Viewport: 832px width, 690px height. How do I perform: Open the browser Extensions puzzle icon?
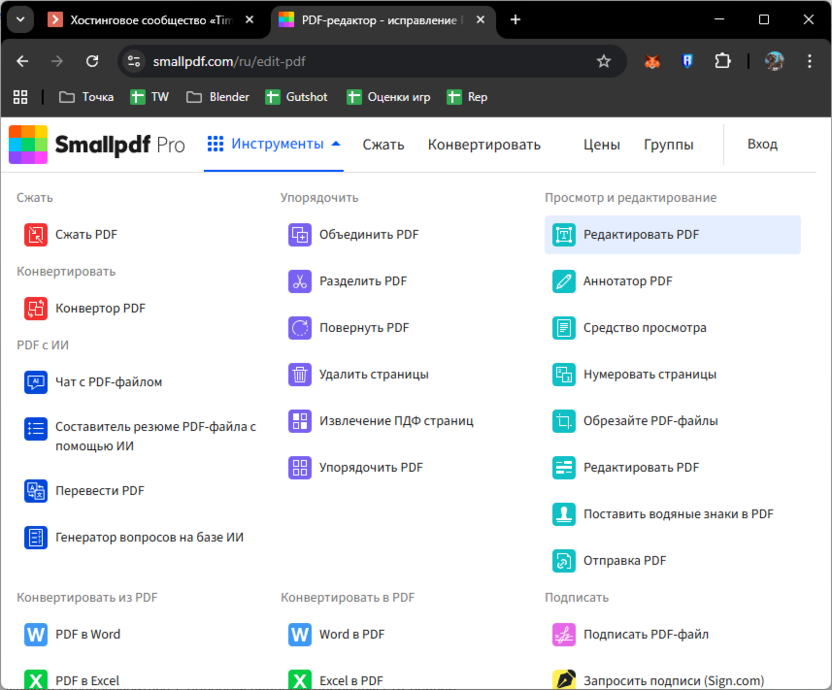tap(722, 62)
